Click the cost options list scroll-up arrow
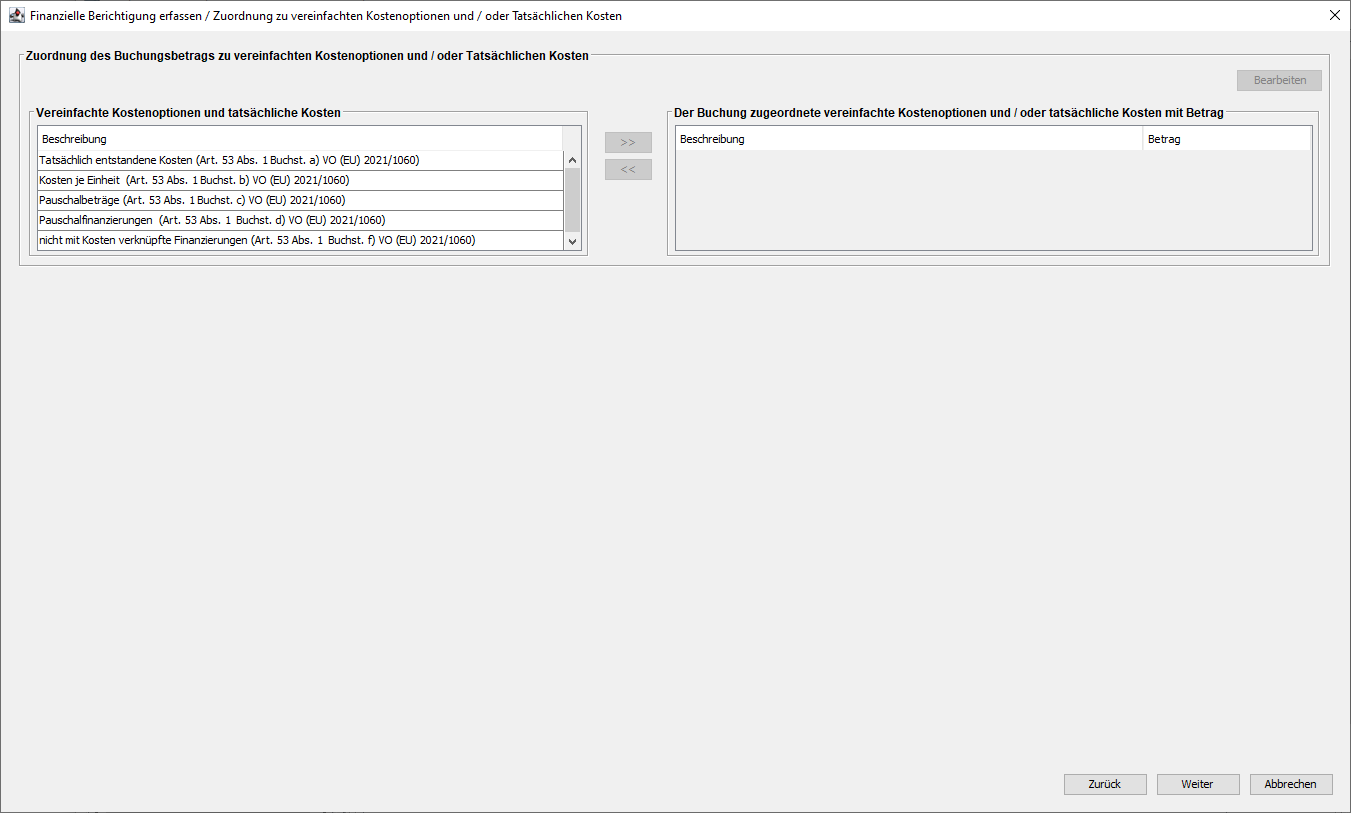 click(573, 160)
